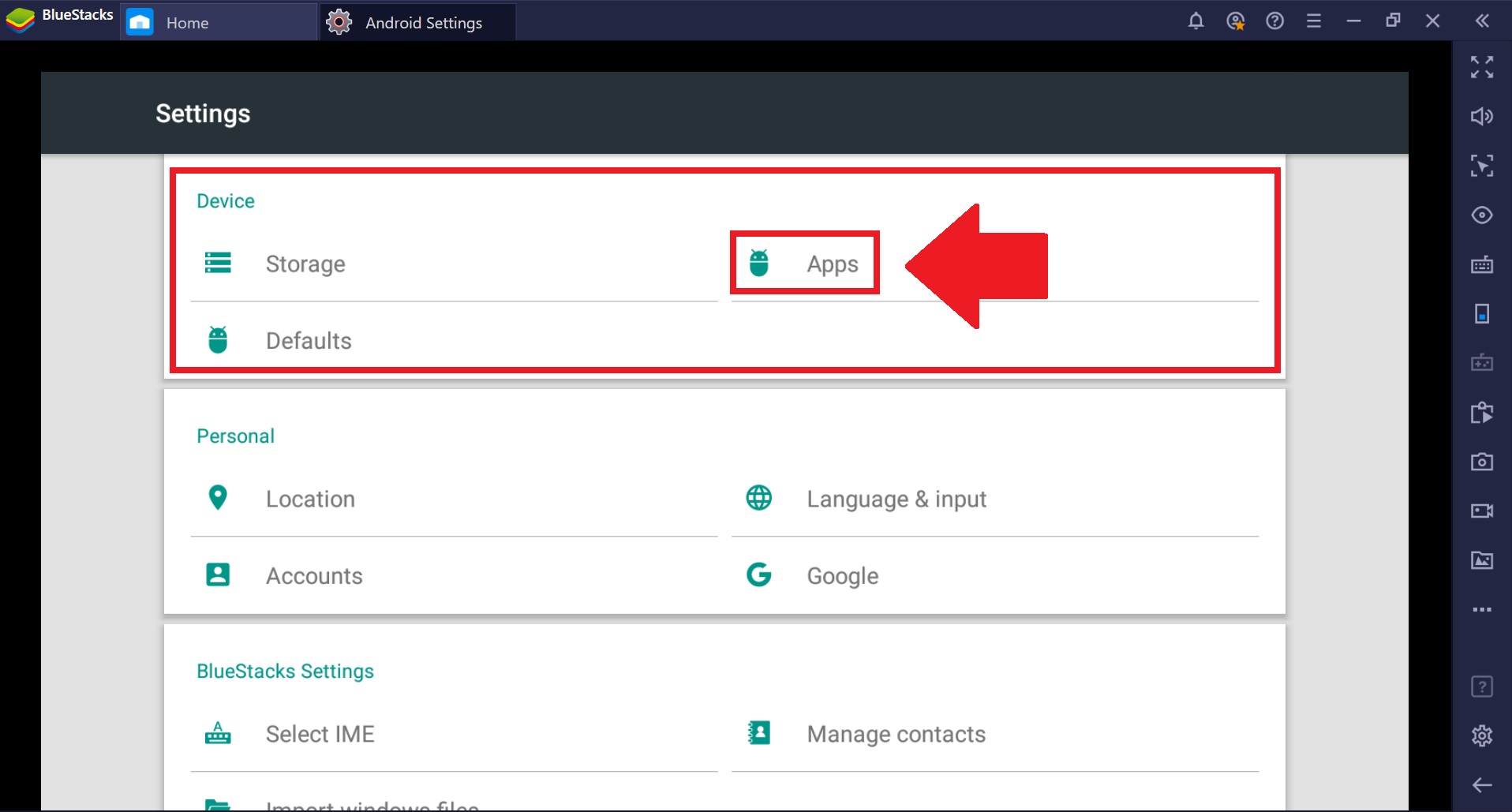Click the sidebar help box icon
The image size is (1512, 812).
[x=1482, y=687]
